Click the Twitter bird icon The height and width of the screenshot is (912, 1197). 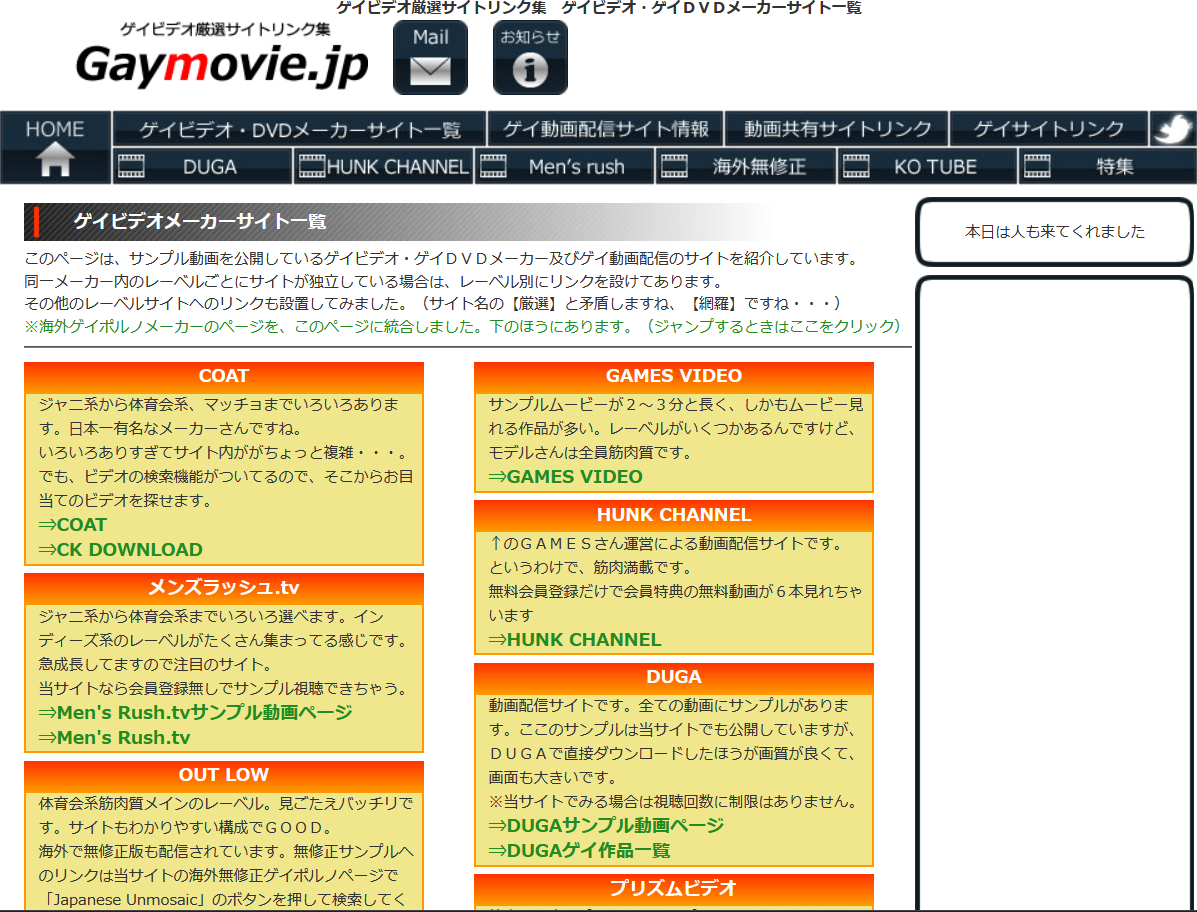click(1172, 129)
